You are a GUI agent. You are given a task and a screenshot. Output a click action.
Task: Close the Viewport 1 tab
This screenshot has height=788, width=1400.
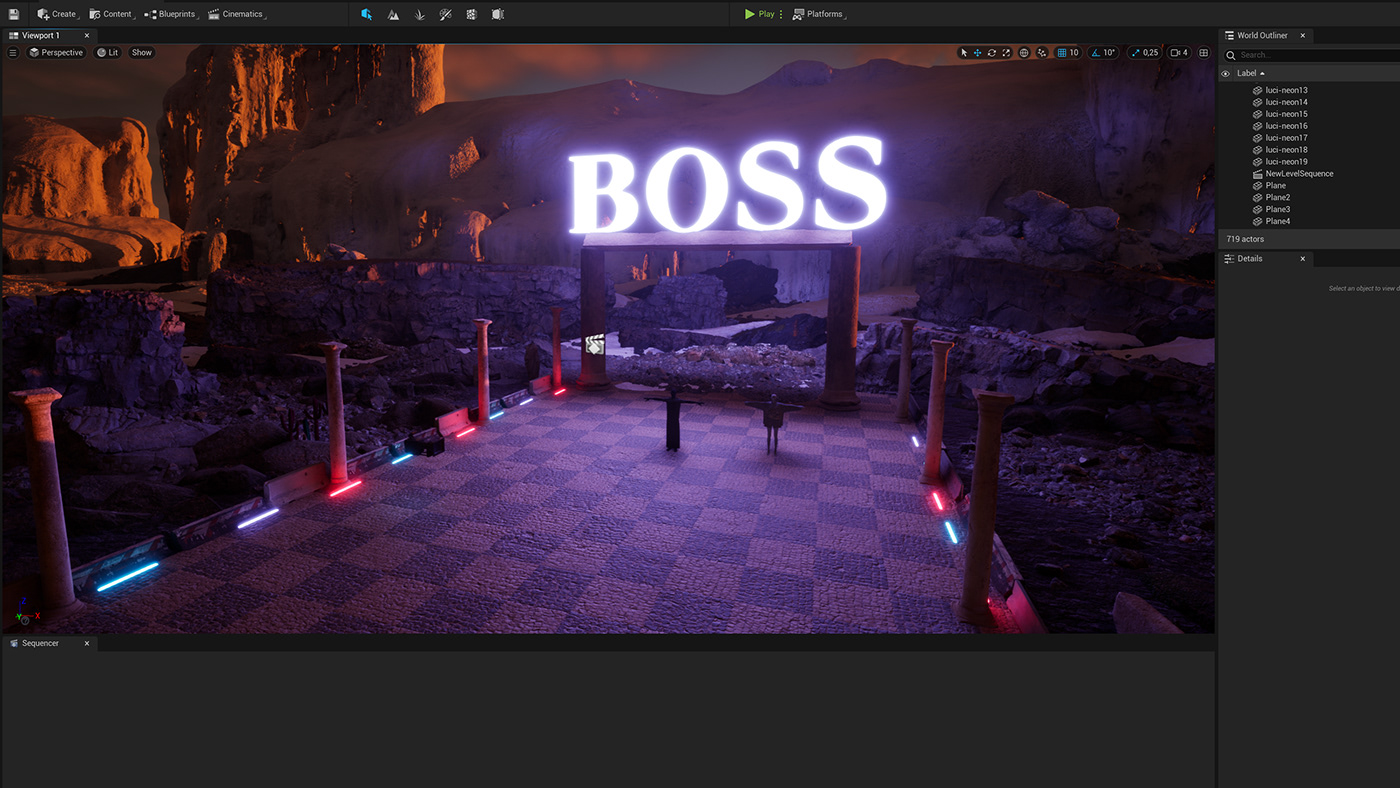click(86, 35)
